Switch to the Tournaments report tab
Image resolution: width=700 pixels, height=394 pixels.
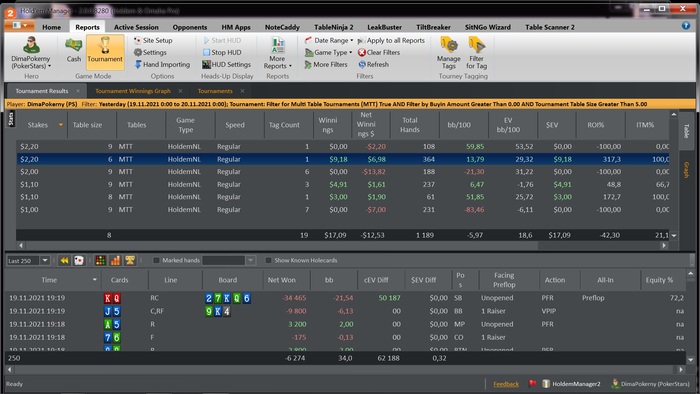point(215,91)
